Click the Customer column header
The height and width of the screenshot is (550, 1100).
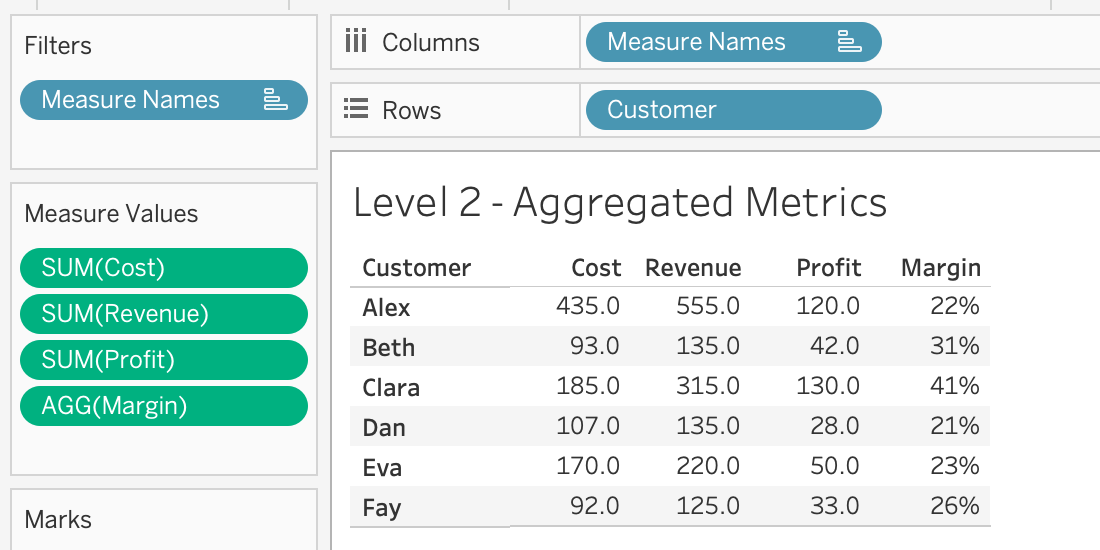point(416,268)
